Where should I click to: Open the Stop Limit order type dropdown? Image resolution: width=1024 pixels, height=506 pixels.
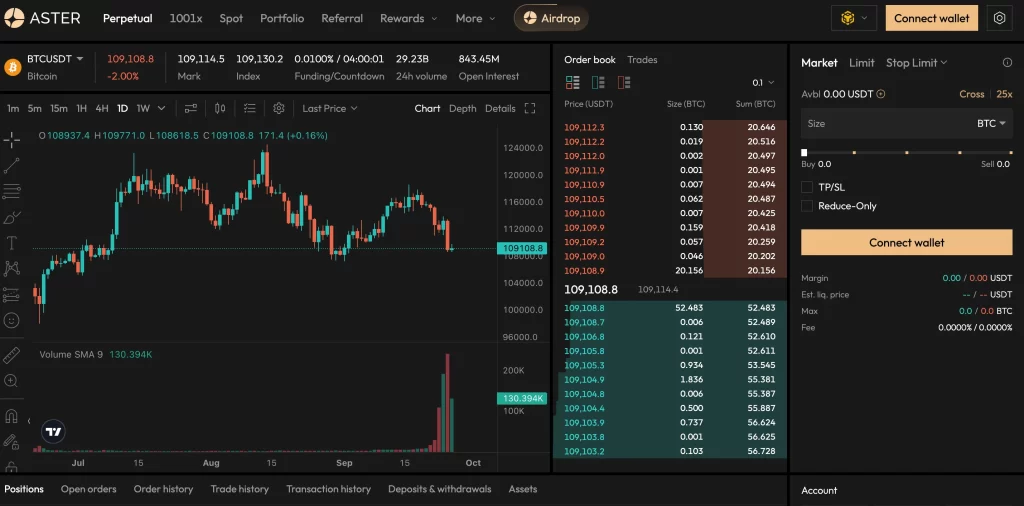coord(916,63)
